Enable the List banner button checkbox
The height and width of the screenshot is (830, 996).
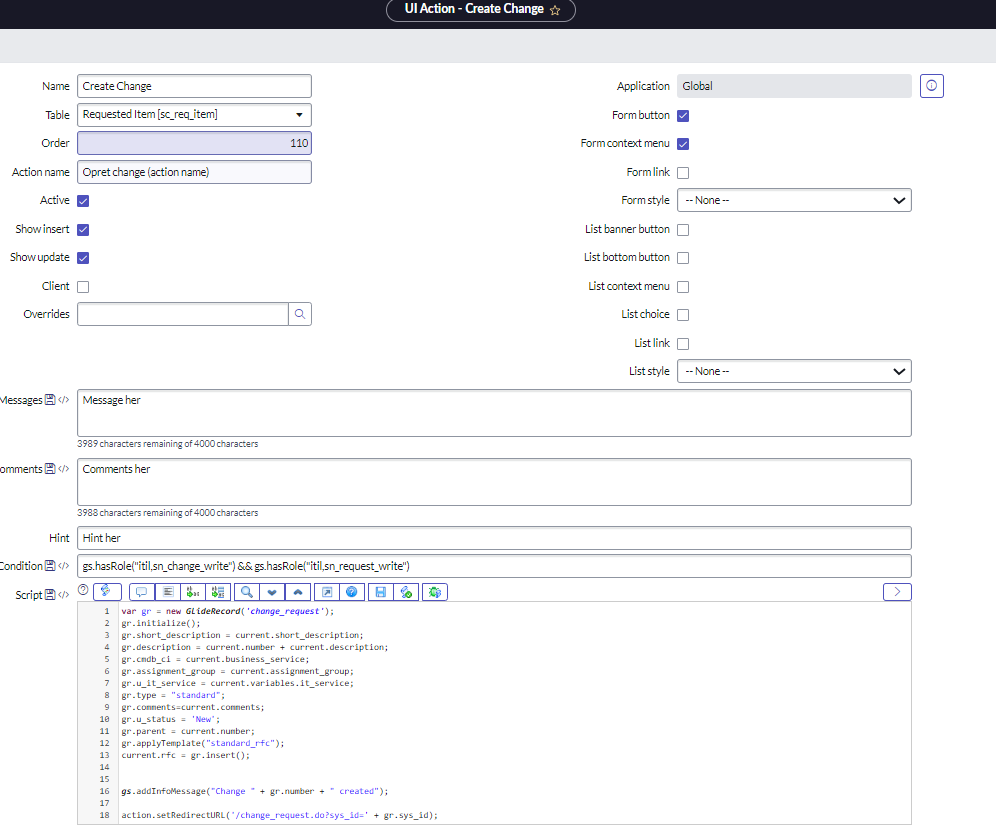click(682, 229)
